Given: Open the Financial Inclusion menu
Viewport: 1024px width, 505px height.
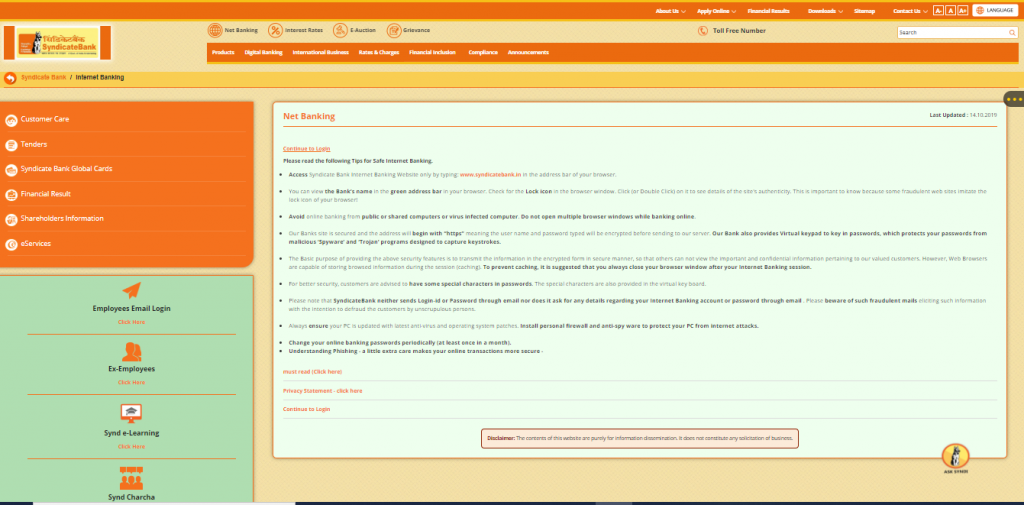Looking at the screenshot, I should click(432, 52).
